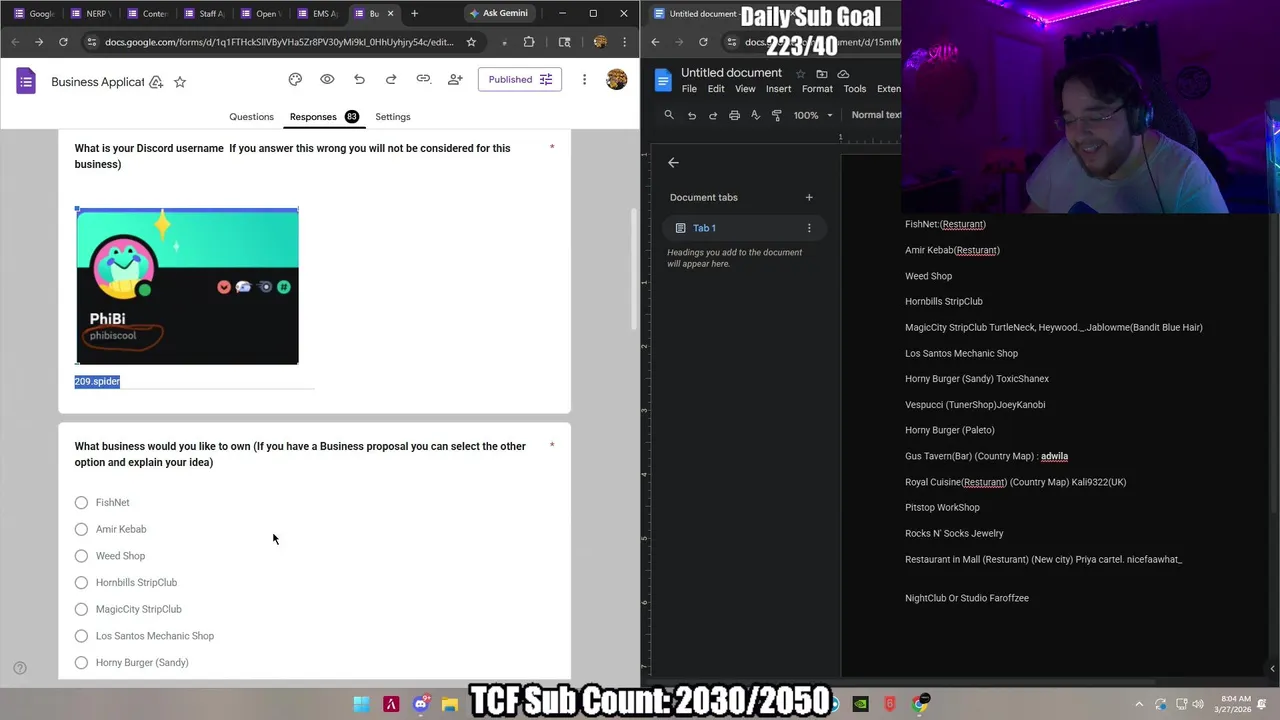This screenshot has width=1280, height=720.
Task: Add a new document tab
Action: click(x=809, y=197)
